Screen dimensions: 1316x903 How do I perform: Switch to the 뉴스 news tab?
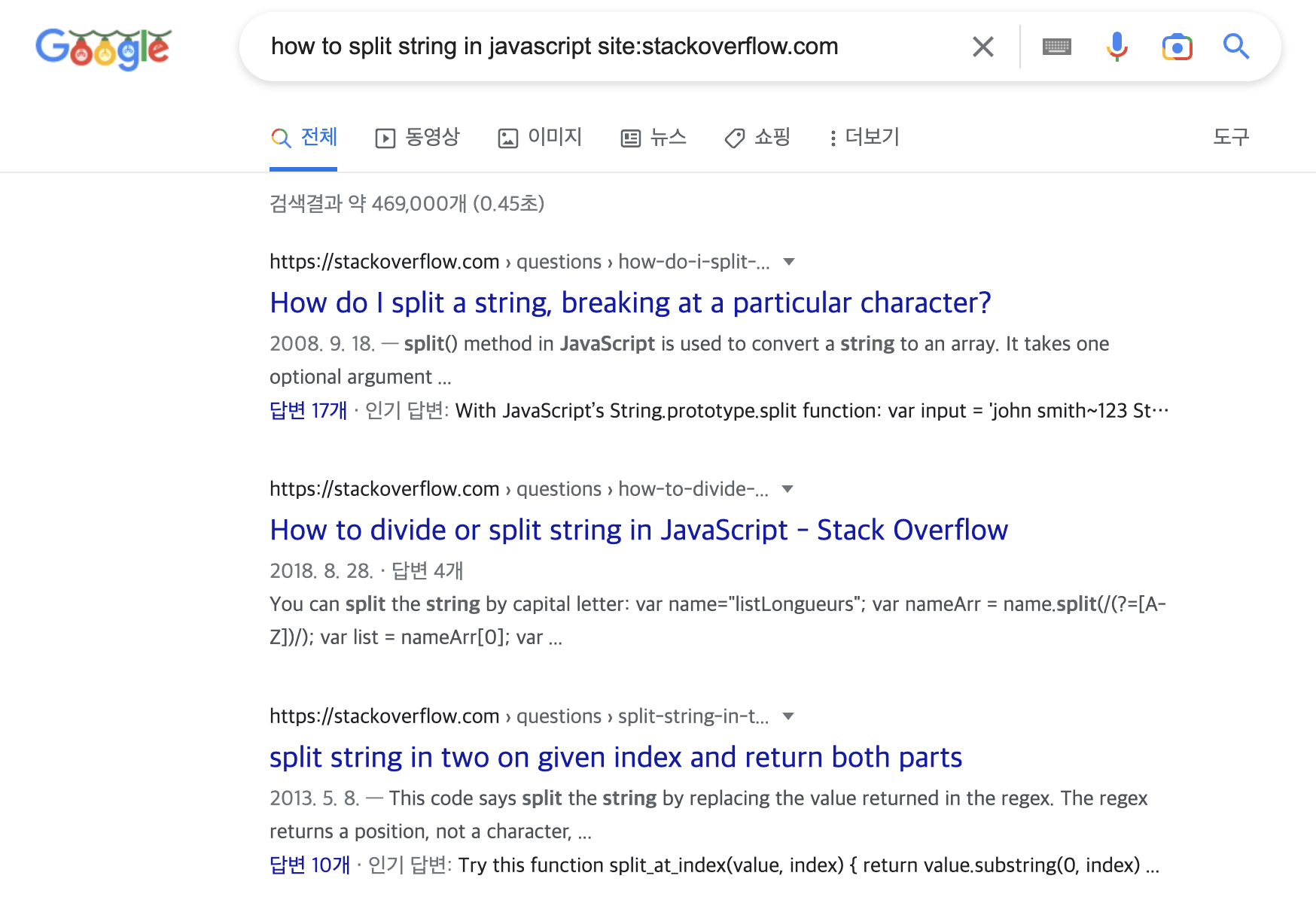[653, 138]
